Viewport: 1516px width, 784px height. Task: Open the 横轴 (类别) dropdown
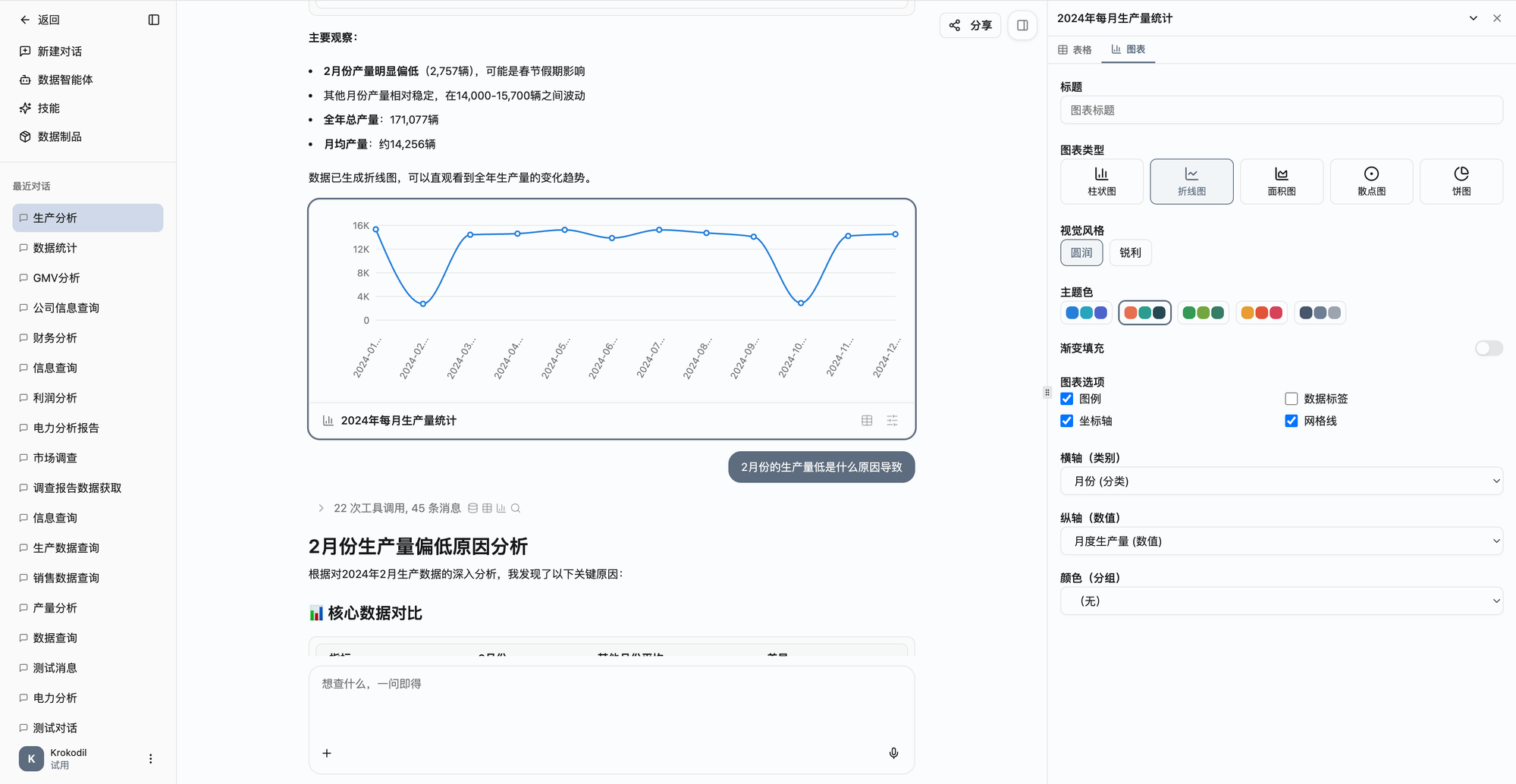[x=1281, y=481]
